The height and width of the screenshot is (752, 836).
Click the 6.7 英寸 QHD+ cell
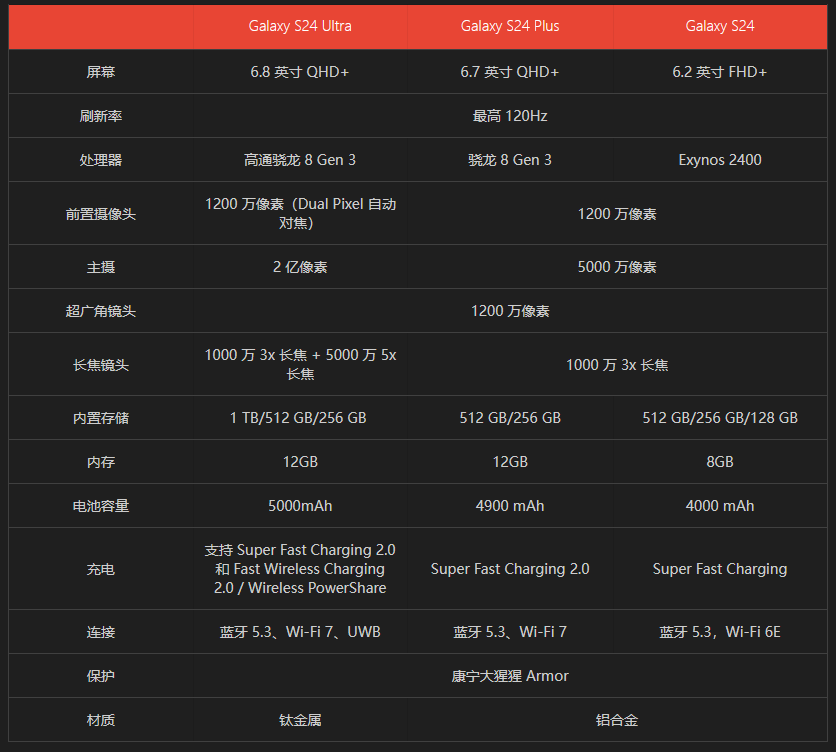click(x=510, y=72)
